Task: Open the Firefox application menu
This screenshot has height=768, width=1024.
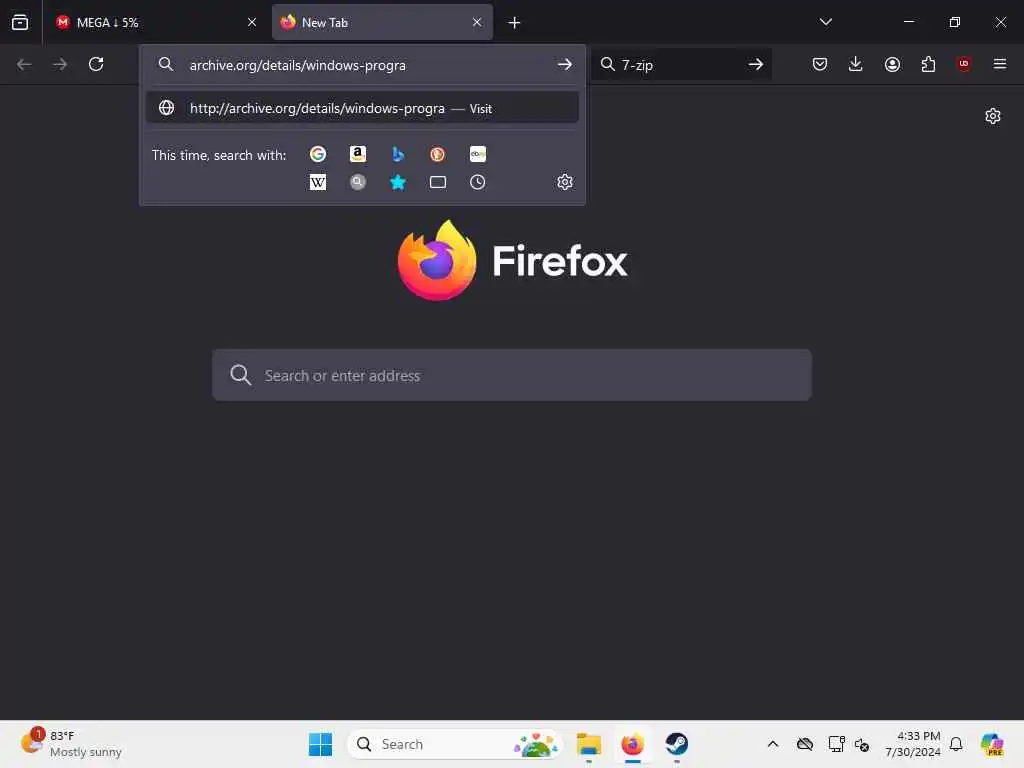Action: (x=1000, y=64)
